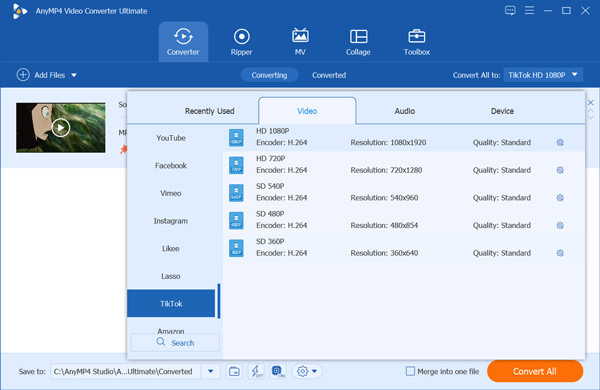Image resolution: width=600 pixels, height=390 pixels.
Task: Click the Save to path field
Action: (x=126, y=371)
